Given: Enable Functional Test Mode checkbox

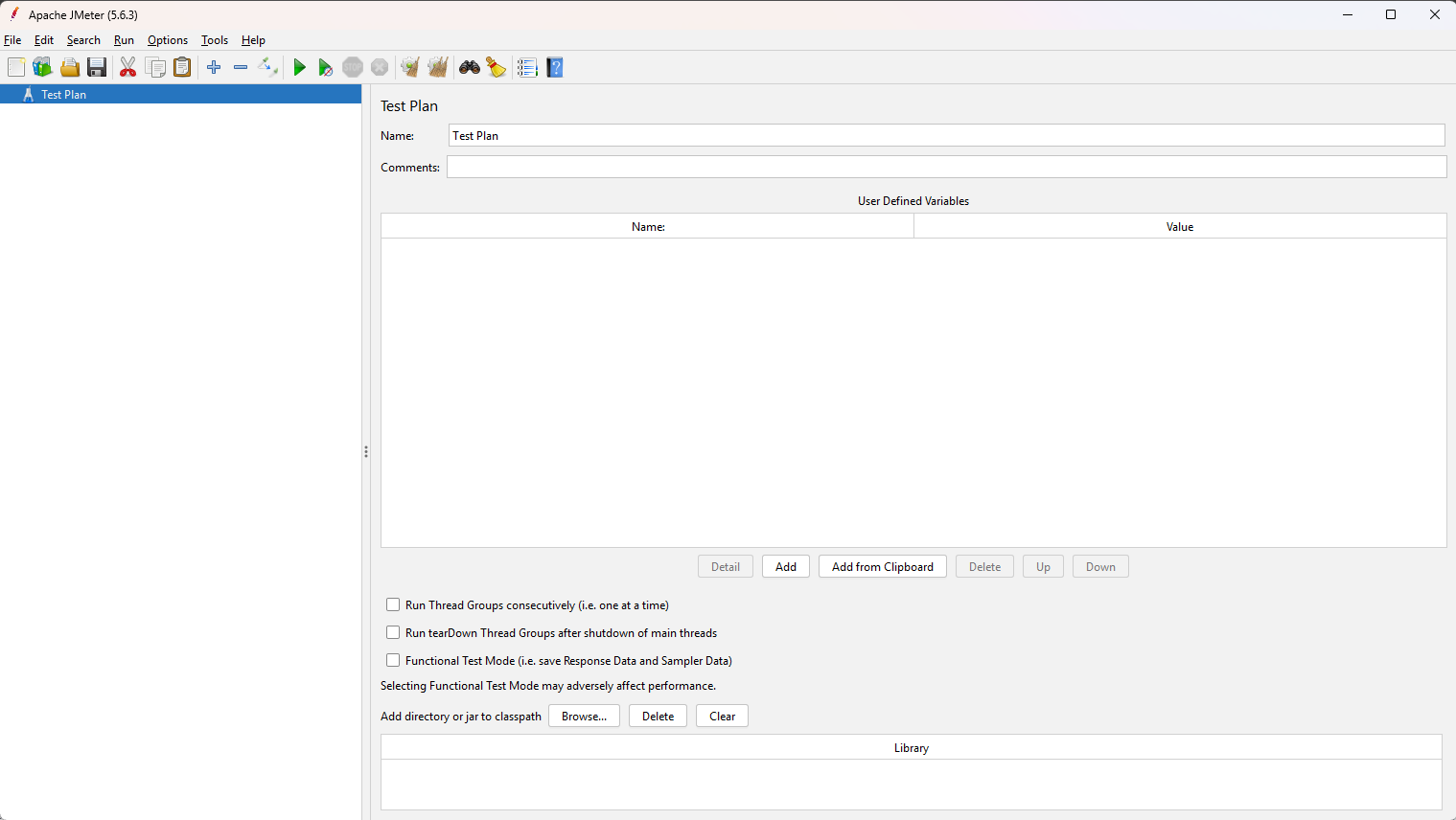Looking at the screenshot, I should click(393, 660).
